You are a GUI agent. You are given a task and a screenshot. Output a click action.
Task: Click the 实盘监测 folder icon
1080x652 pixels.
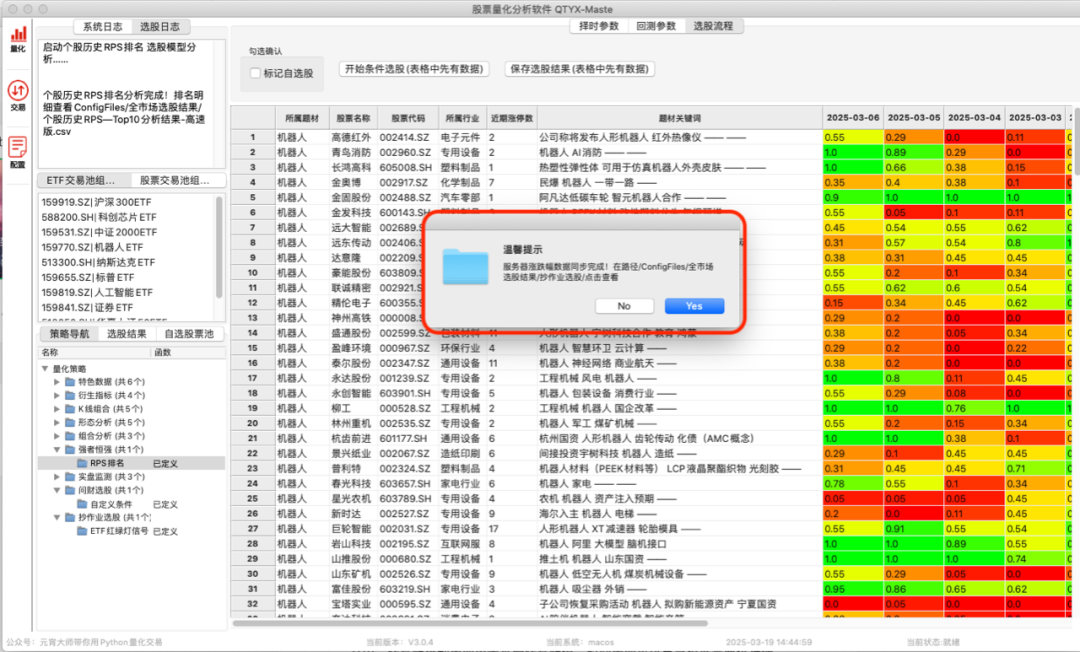[x=70, y=476]
